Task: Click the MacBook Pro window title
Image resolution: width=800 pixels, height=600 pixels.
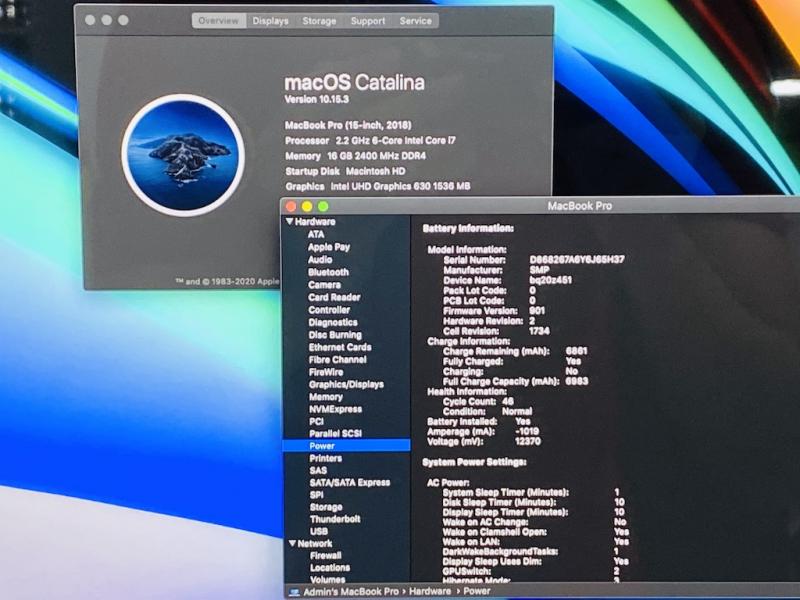Action: 579,206
